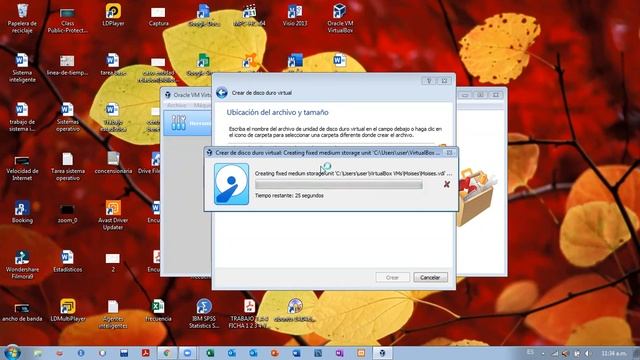
Task: Select the zoom_0 desktop file
Action: coord(67,213)
